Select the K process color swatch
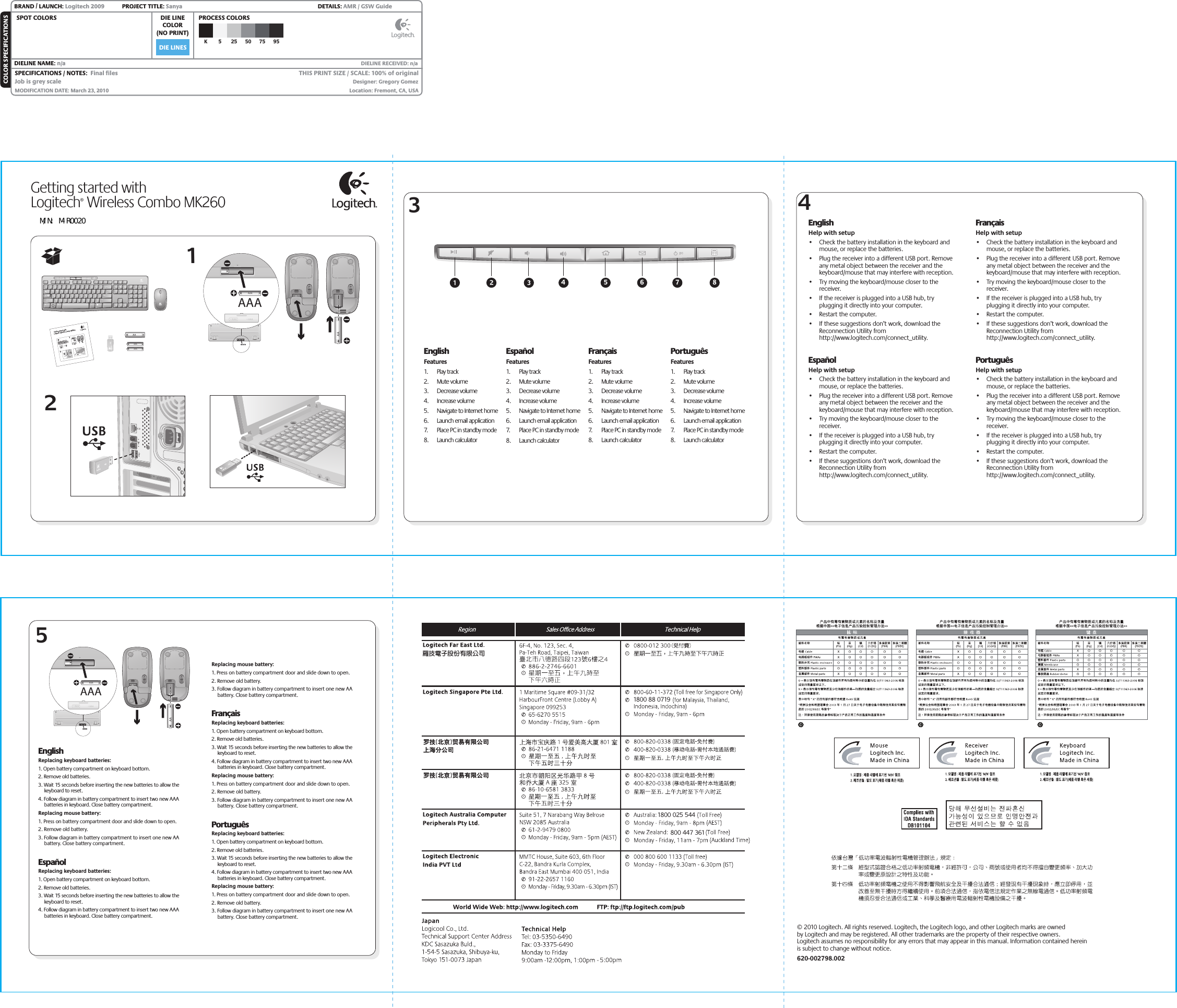Viewport: 1177px width, 1008px height. click(206, 31)
